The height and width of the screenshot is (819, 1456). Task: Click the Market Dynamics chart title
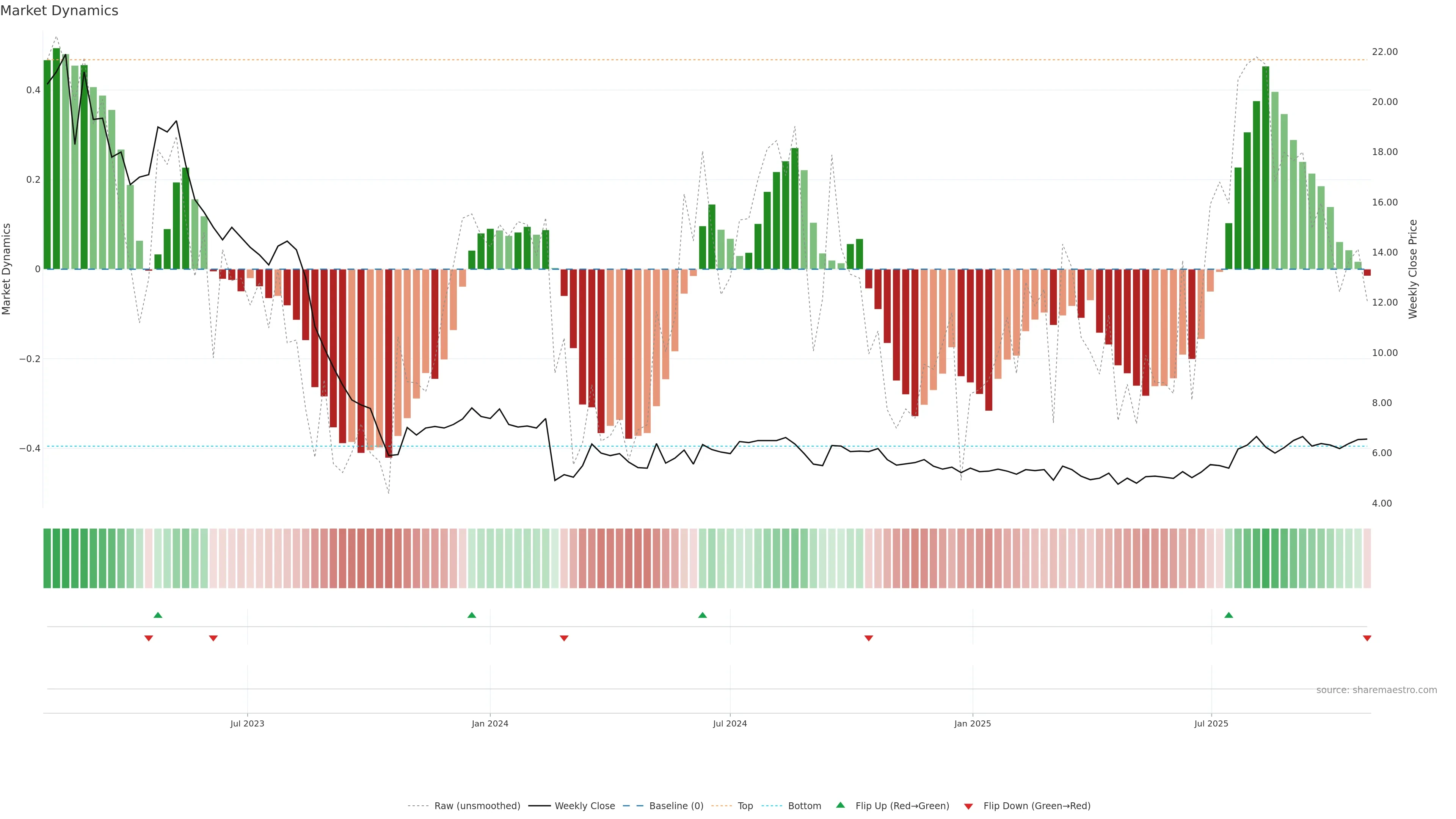point(60,11)
